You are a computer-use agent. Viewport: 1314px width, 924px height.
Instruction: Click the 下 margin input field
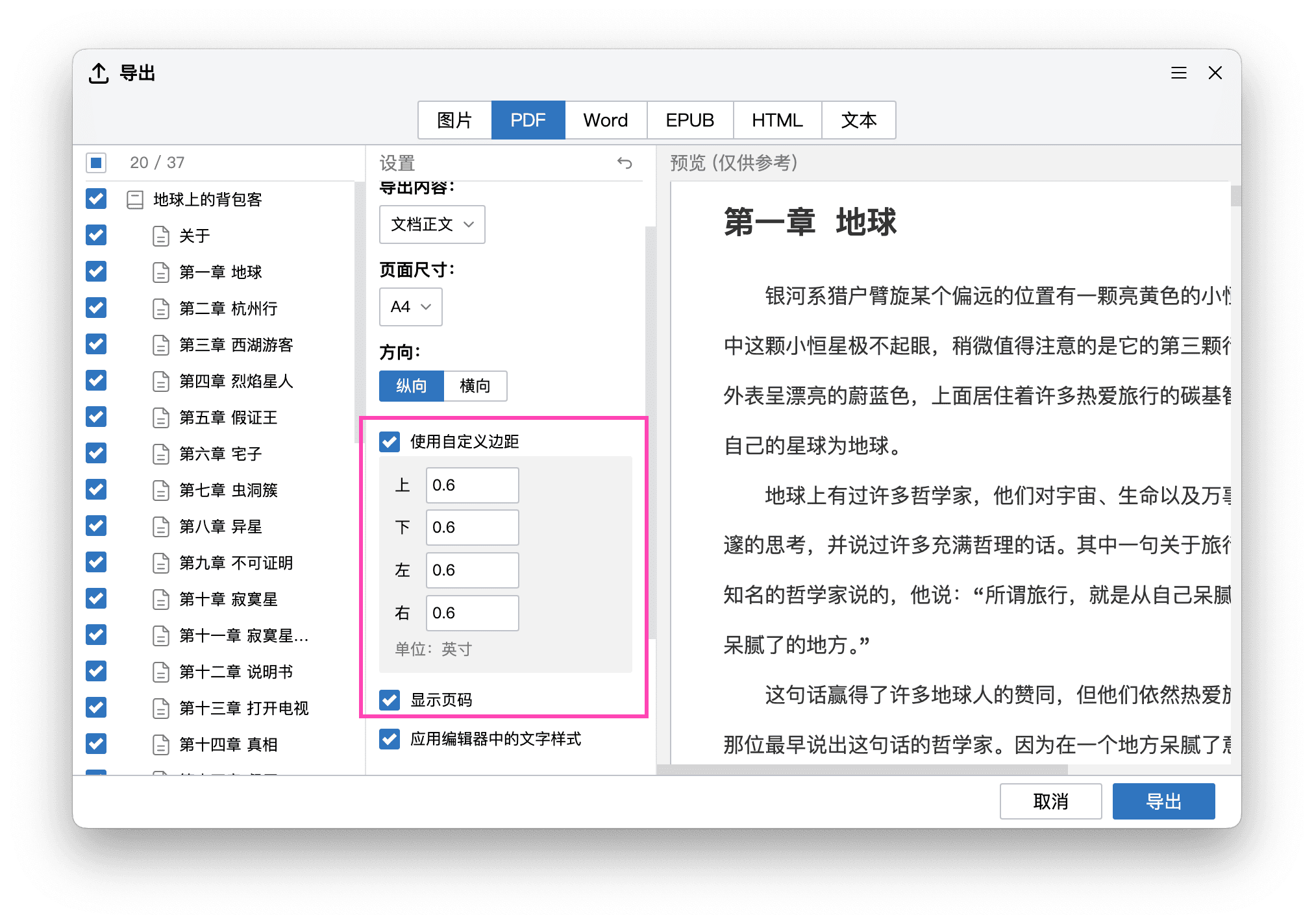[472, 528]
